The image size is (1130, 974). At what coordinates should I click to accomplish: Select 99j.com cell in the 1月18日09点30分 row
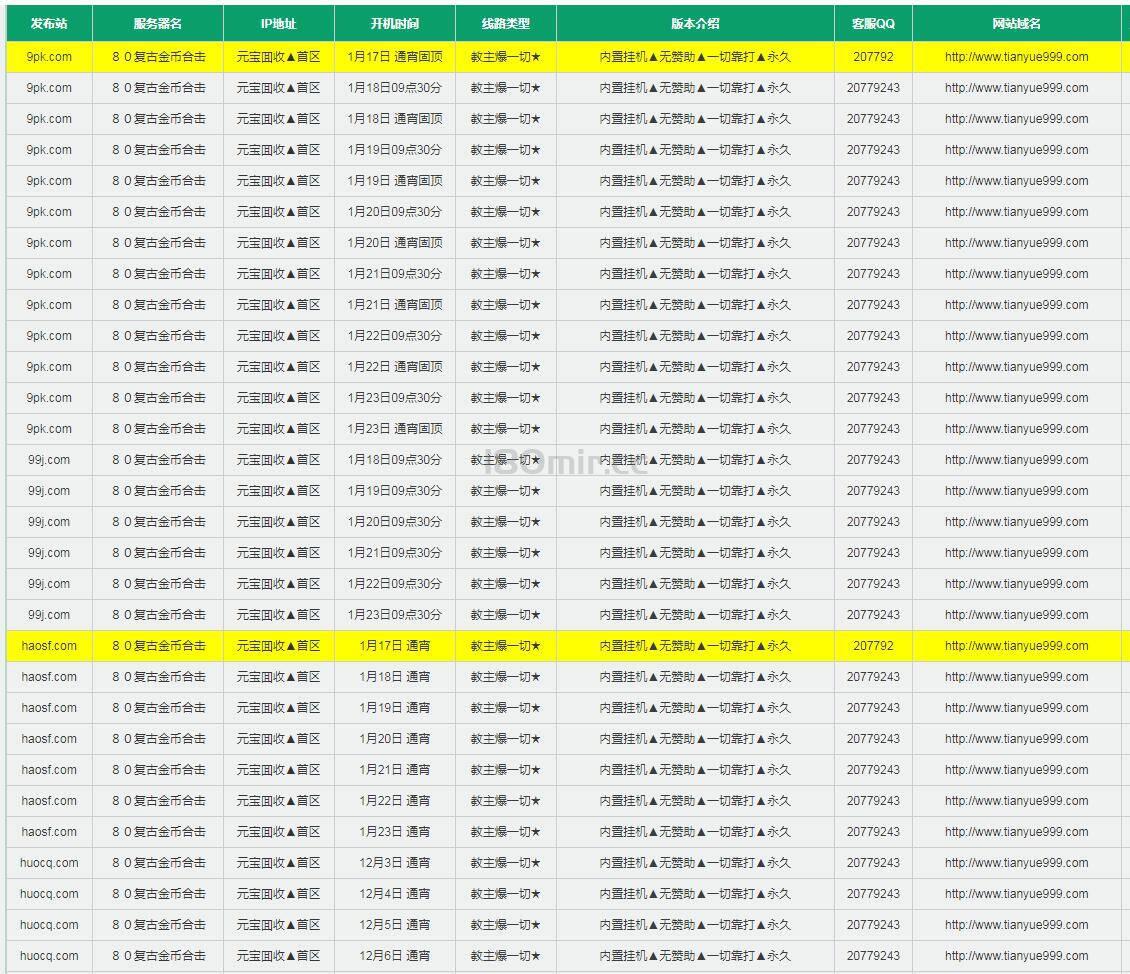49,460
